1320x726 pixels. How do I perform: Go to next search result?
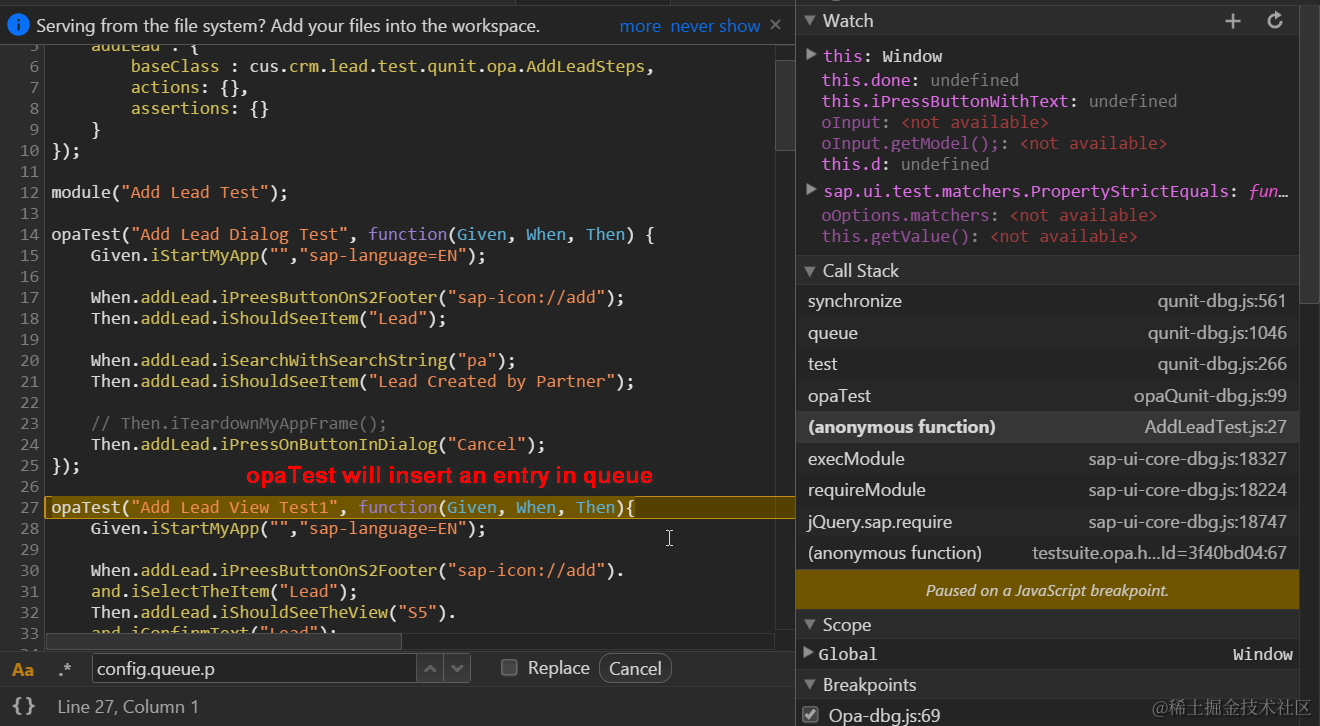pyautogui.click(x=457, y=669)
